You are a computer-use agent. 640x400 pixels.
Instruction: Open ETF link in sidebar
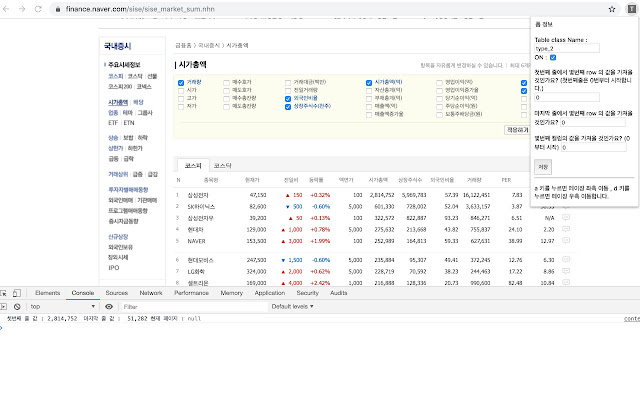pyautogui.click(x=113, y=123)
